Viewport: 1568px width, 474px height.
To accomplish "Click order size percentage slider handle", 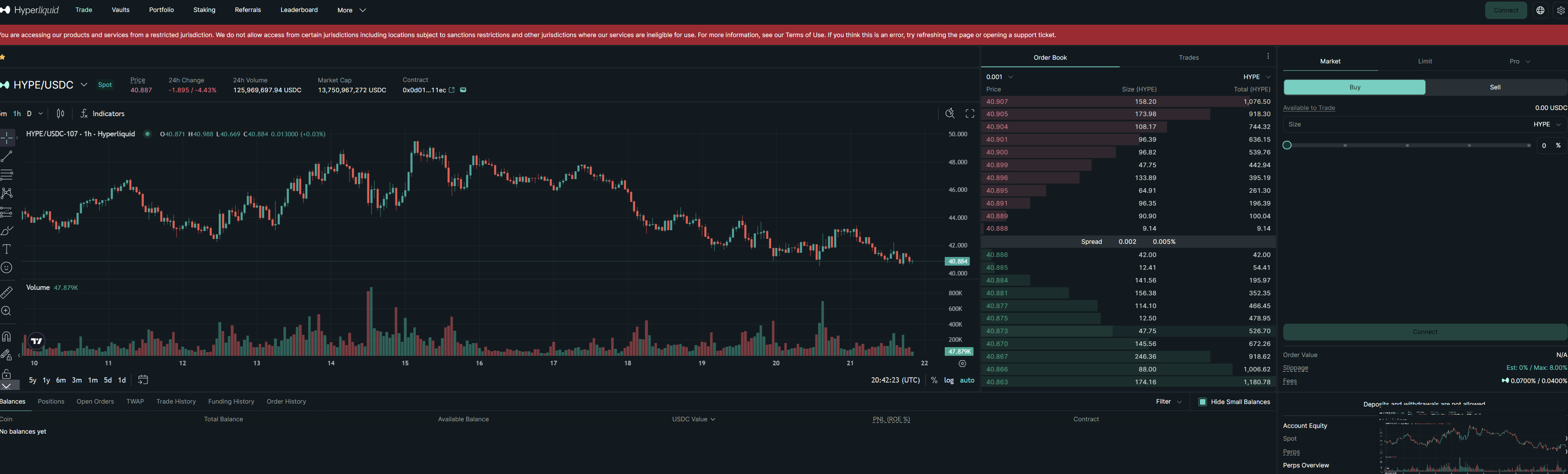I will 1287,145.
